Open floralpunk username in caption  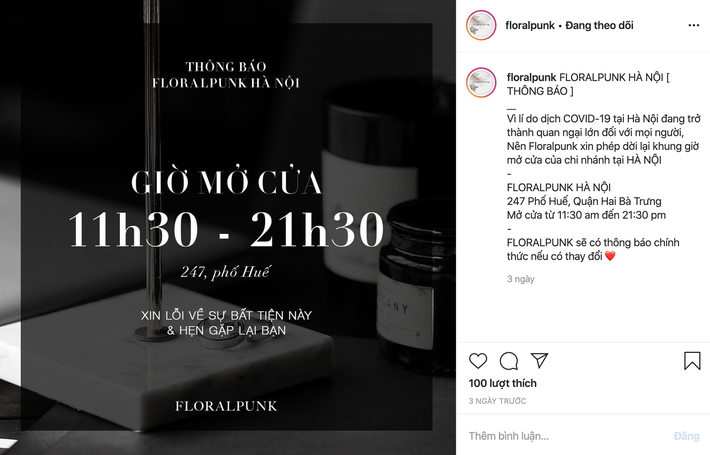[532, 77]
